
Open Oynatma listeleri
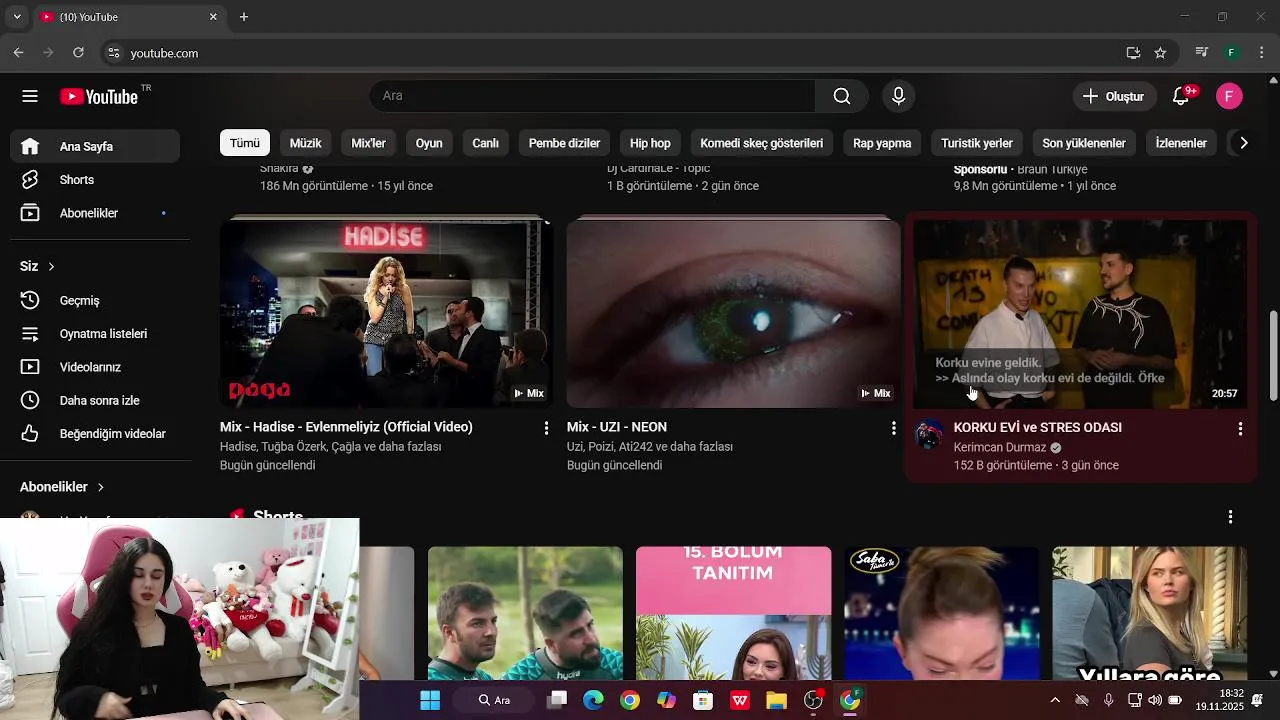pos(95,334)
